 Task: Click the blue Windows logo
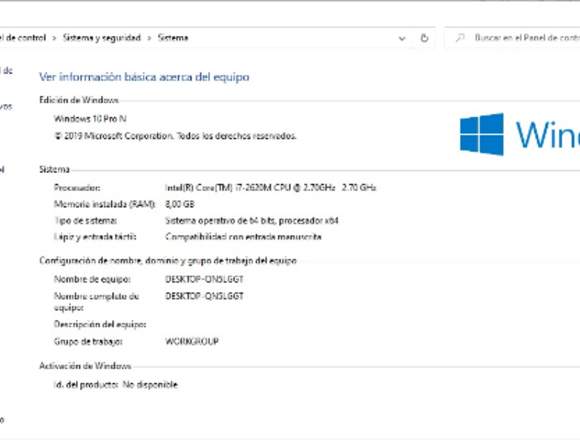(x=482, y=134)
